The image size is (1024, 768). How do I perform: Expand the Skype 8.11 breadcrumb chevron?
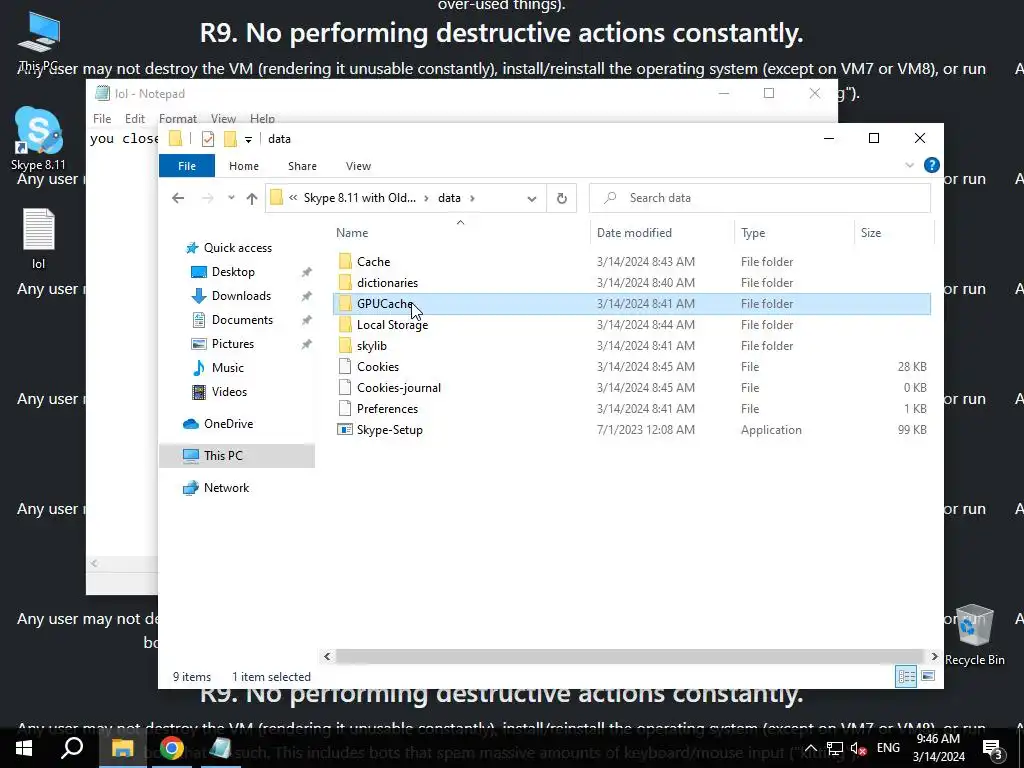[x=426, y=198]
